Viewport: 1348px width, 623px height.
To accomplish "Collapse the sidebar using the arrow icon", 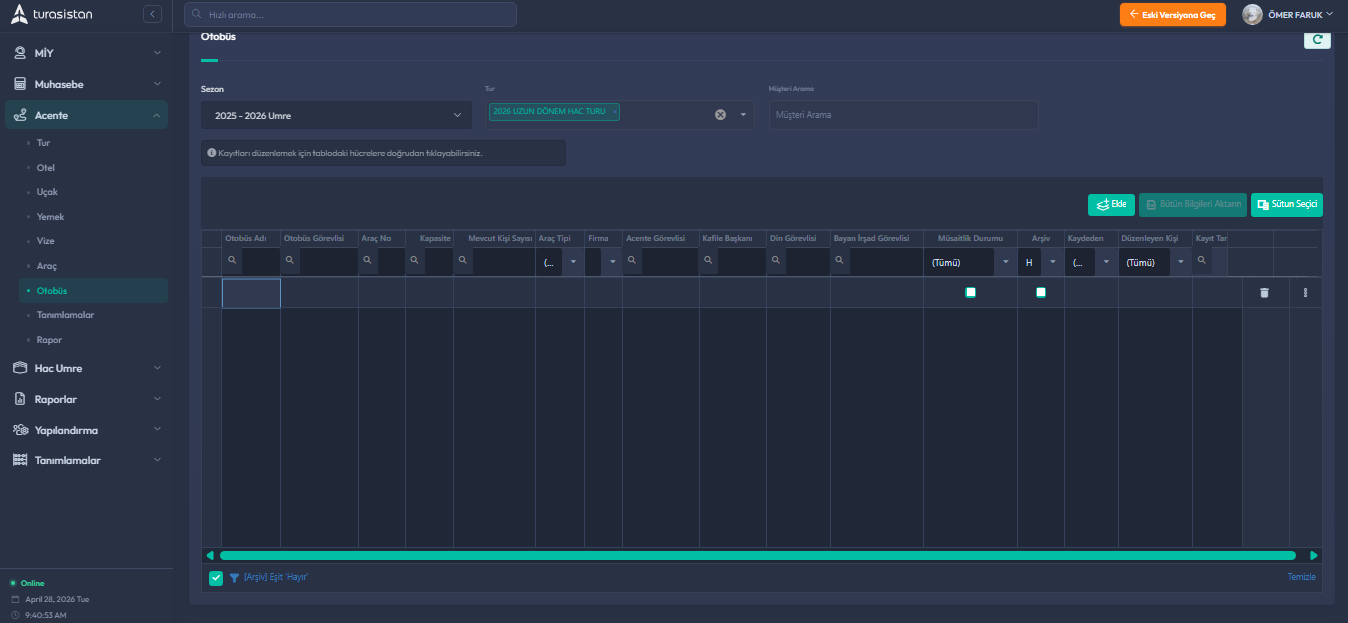I will pos(152,14).
